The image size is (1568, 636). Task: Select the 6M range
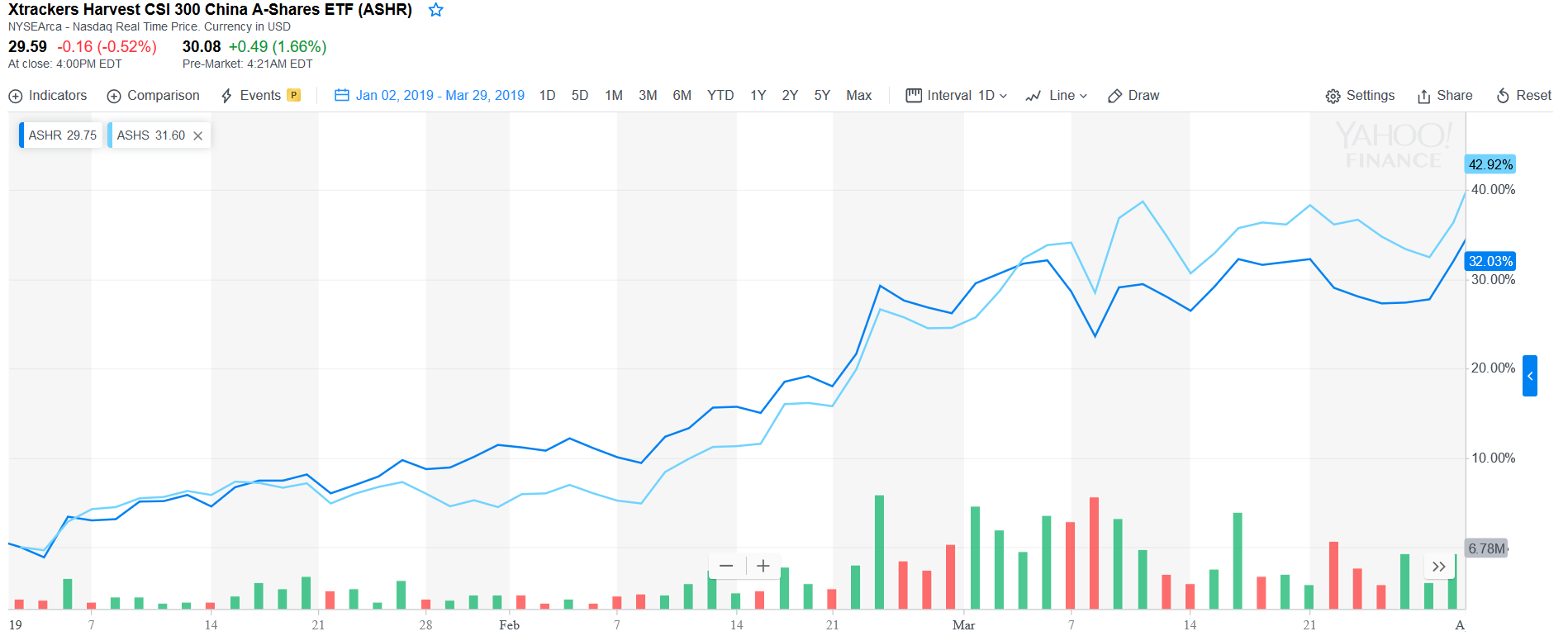[682, 96]
